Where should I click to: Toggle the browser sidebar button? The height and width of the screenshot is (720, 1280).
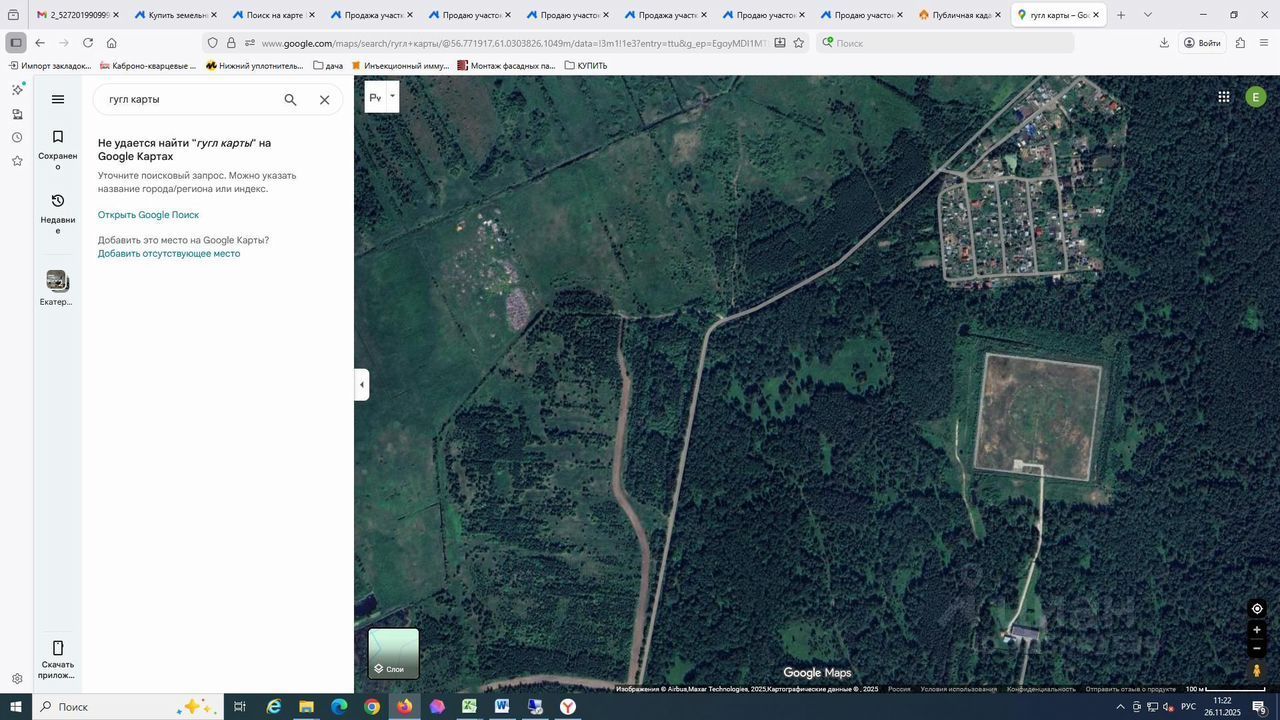[15, 43]
